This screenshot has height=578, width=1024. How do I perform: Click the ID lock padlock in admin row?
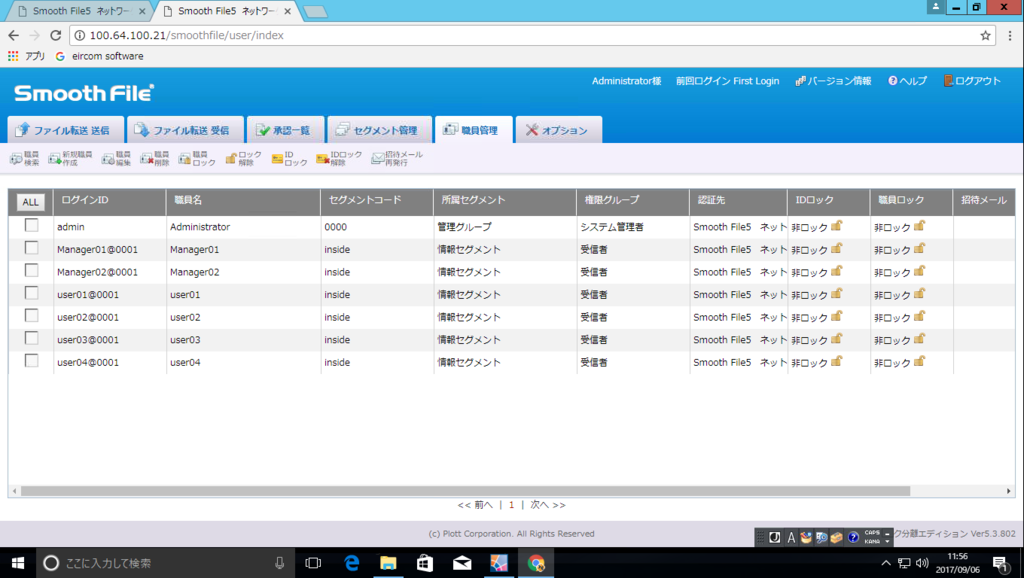(837, 226)
